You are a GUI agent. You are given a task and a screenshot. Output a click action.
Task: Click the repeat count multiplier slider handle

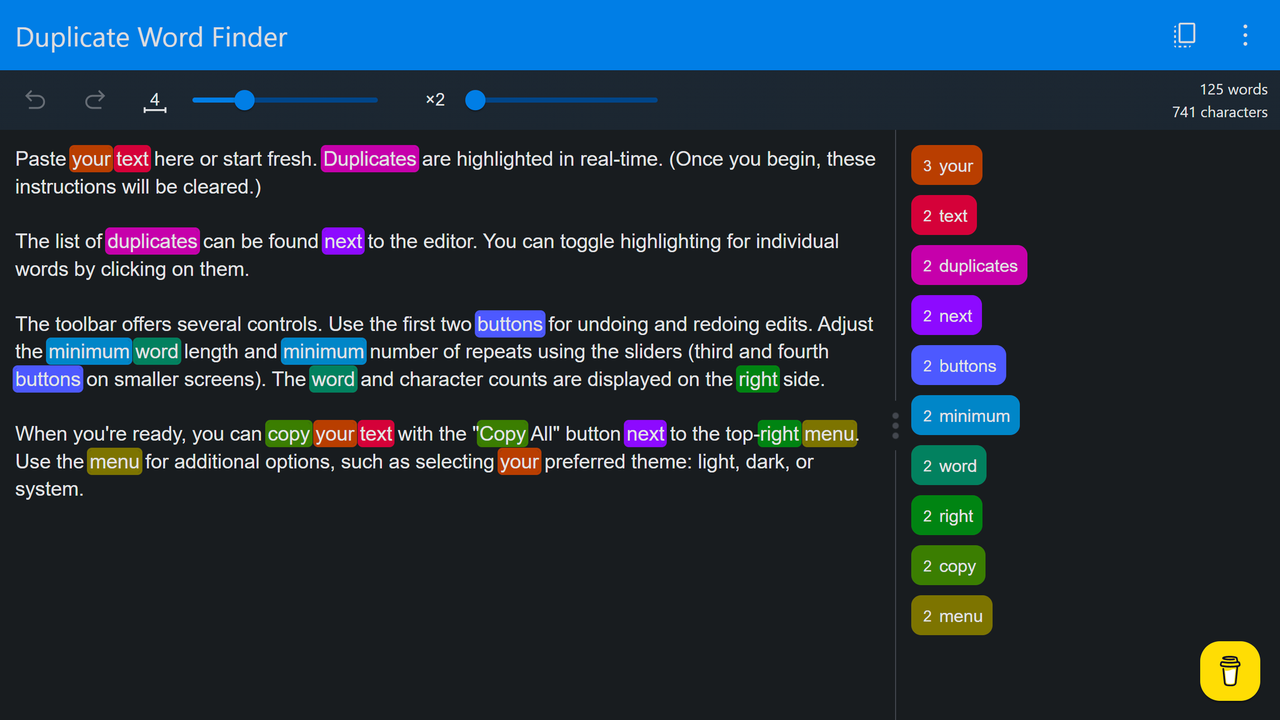tap(475, 100)
